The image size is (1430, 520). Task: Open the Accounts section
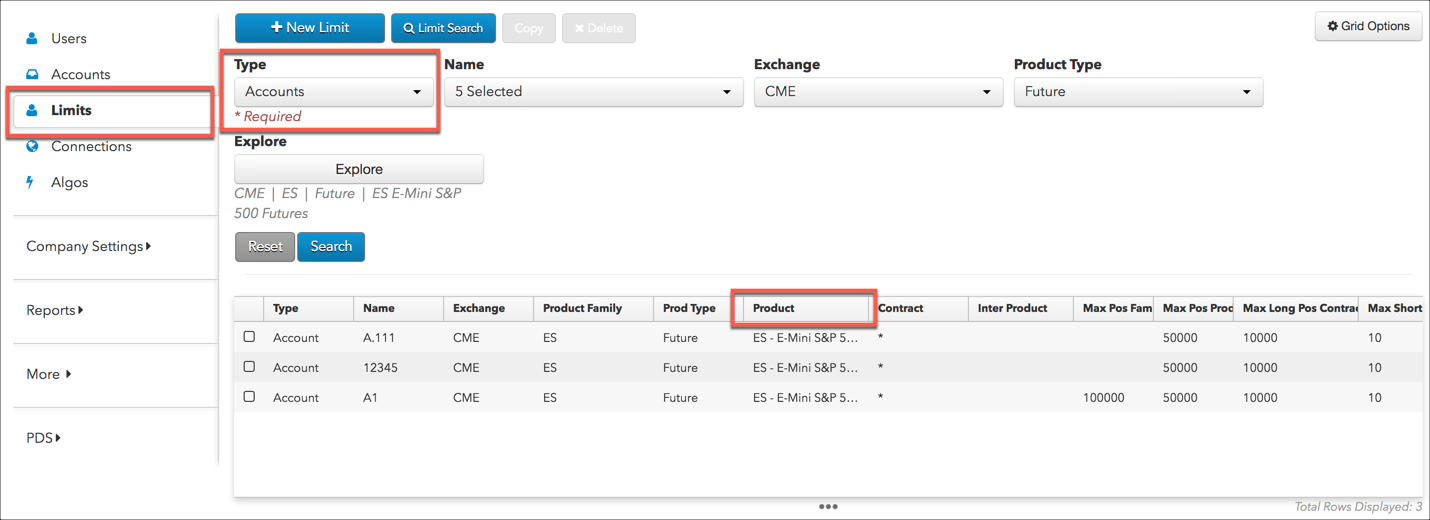tap(81, 74)
